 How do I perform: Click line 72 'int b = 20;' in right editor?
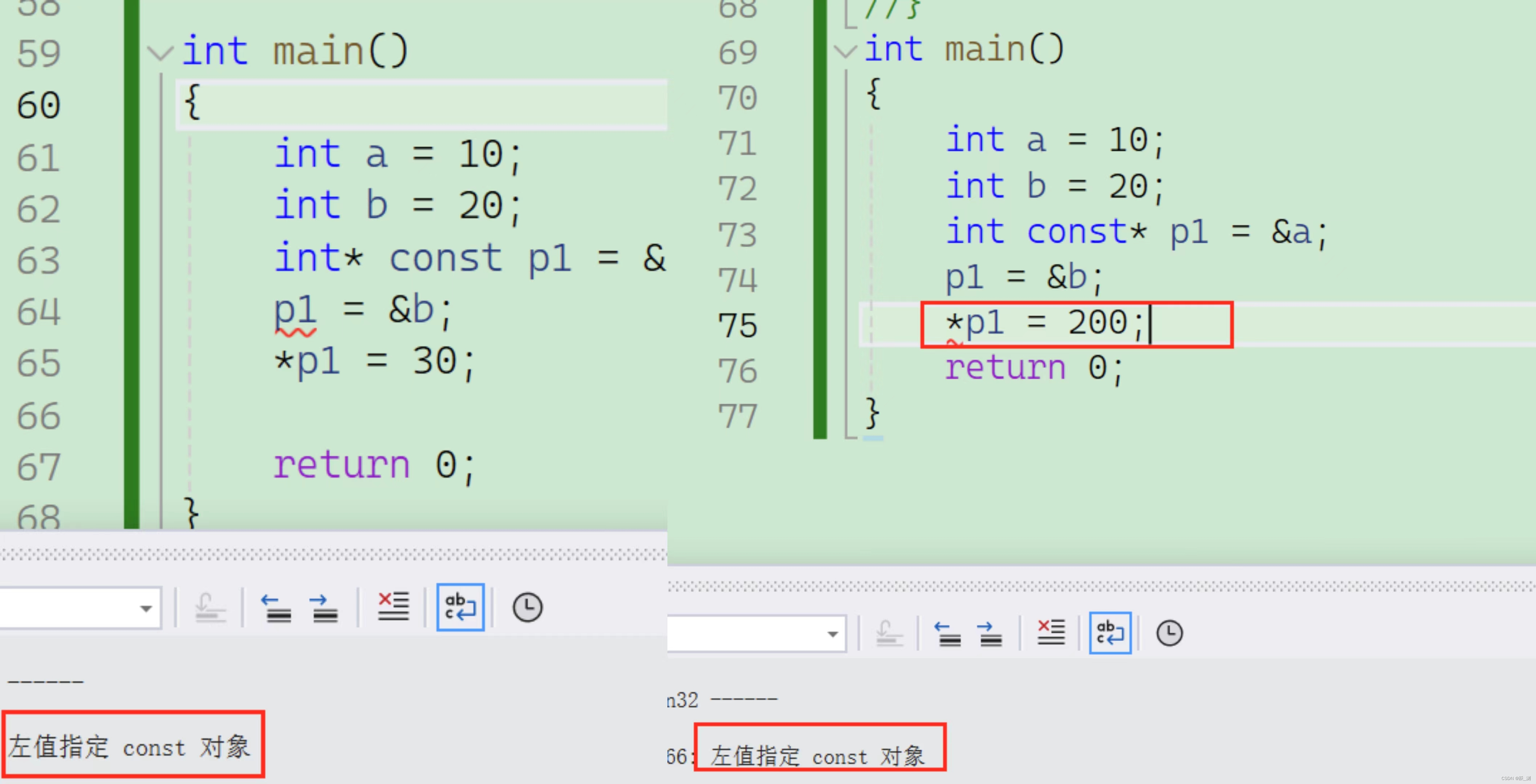[x=1055, y=187]
